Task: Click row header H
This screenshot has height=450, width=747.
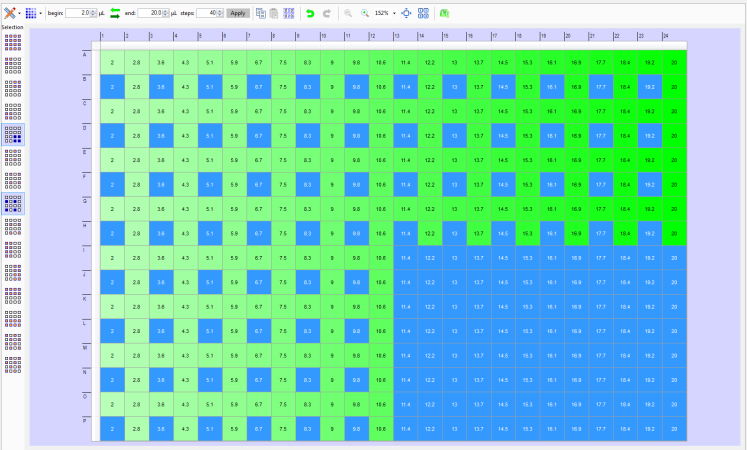Action: (90, 228)
